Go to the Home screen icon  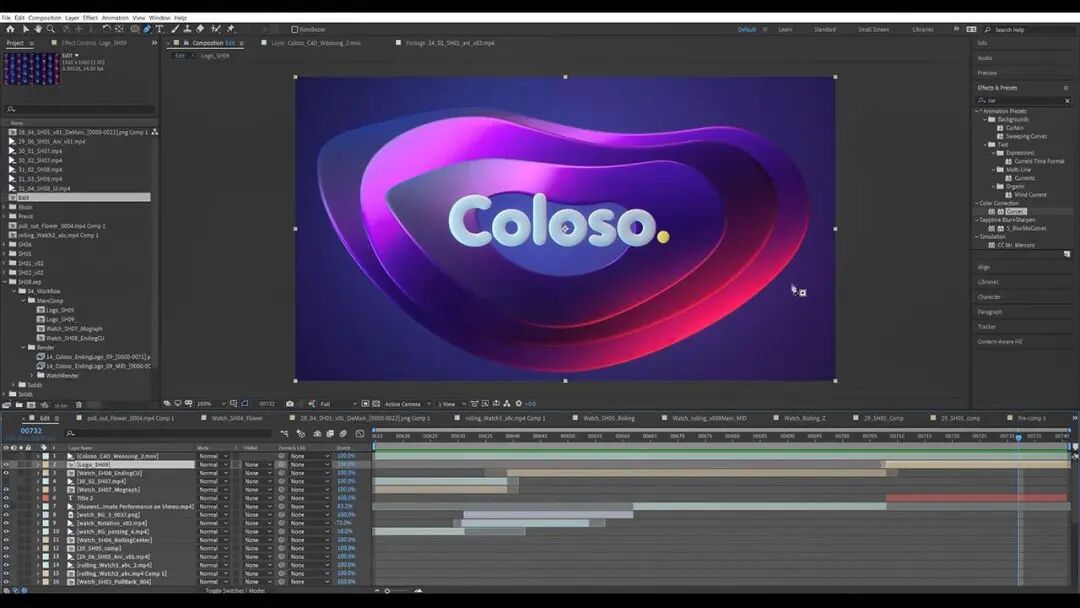point(10,29)
